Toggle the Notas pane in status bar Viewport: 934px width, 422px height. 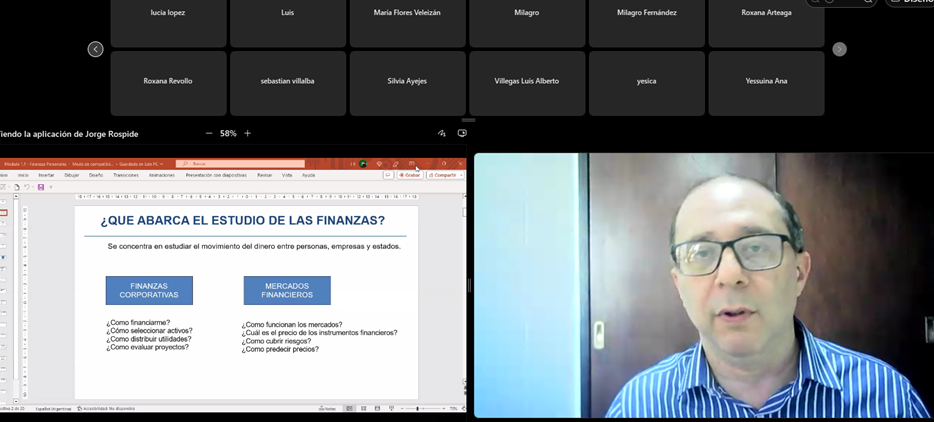pos(327,408)
